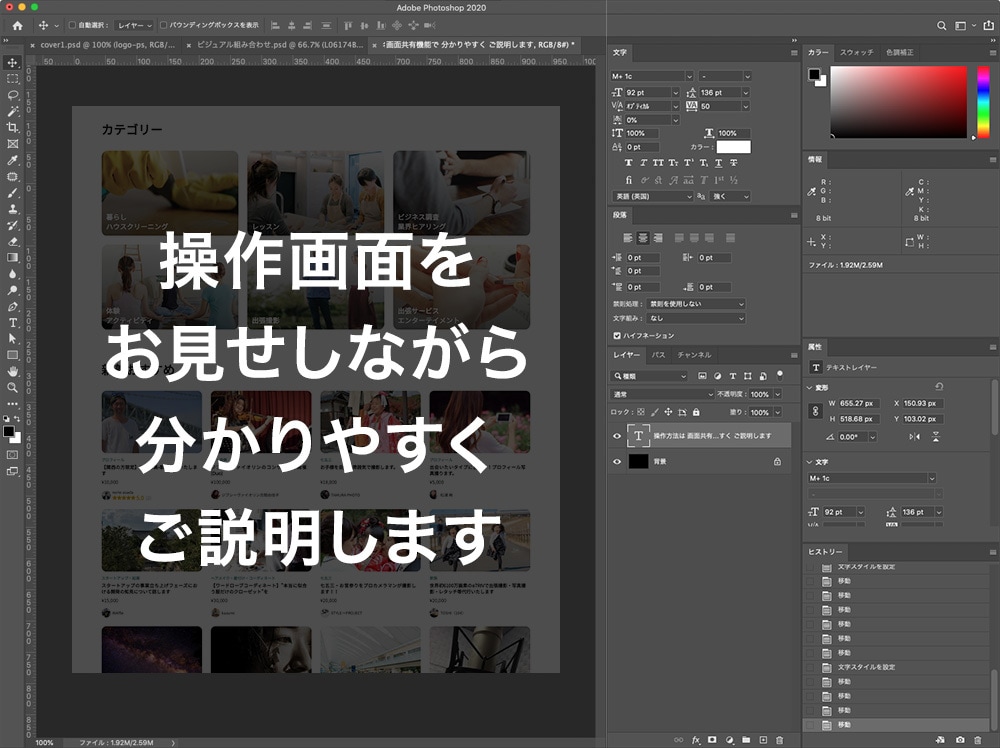Screen dimensions: 1000x748
Task: Open character panel menu icon
Action: point(794,53)
